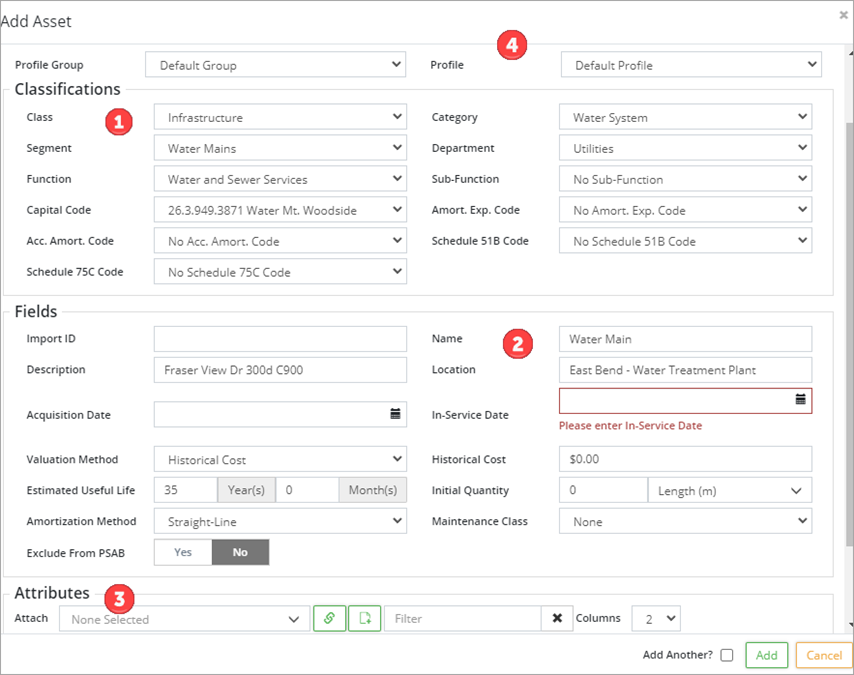
Task: Click the green link attribute icon
Action: tap(329, 619)
